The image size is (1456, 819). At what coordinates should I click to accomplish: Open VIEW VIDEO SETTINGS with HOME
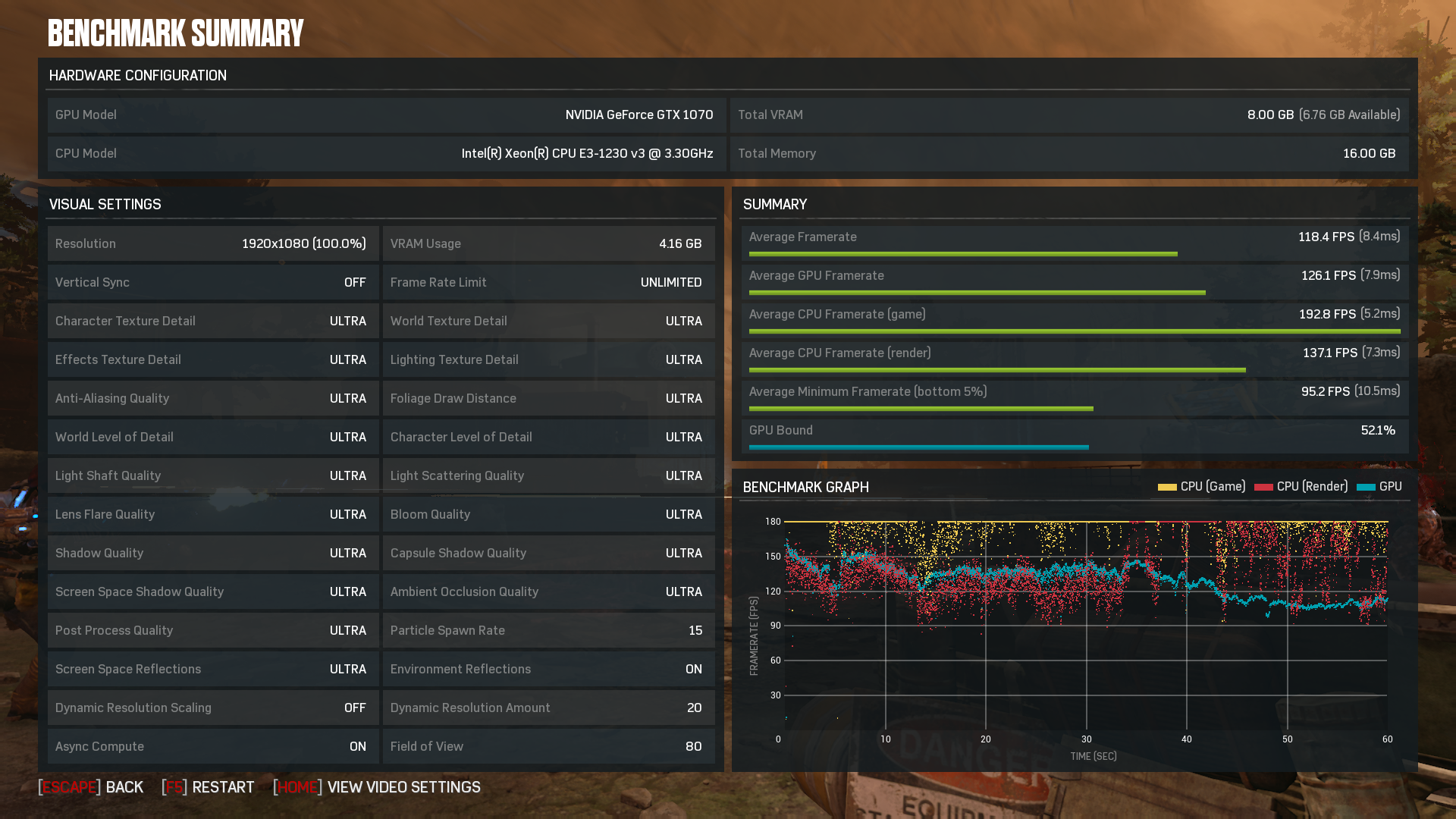click(x=377, y=787)
